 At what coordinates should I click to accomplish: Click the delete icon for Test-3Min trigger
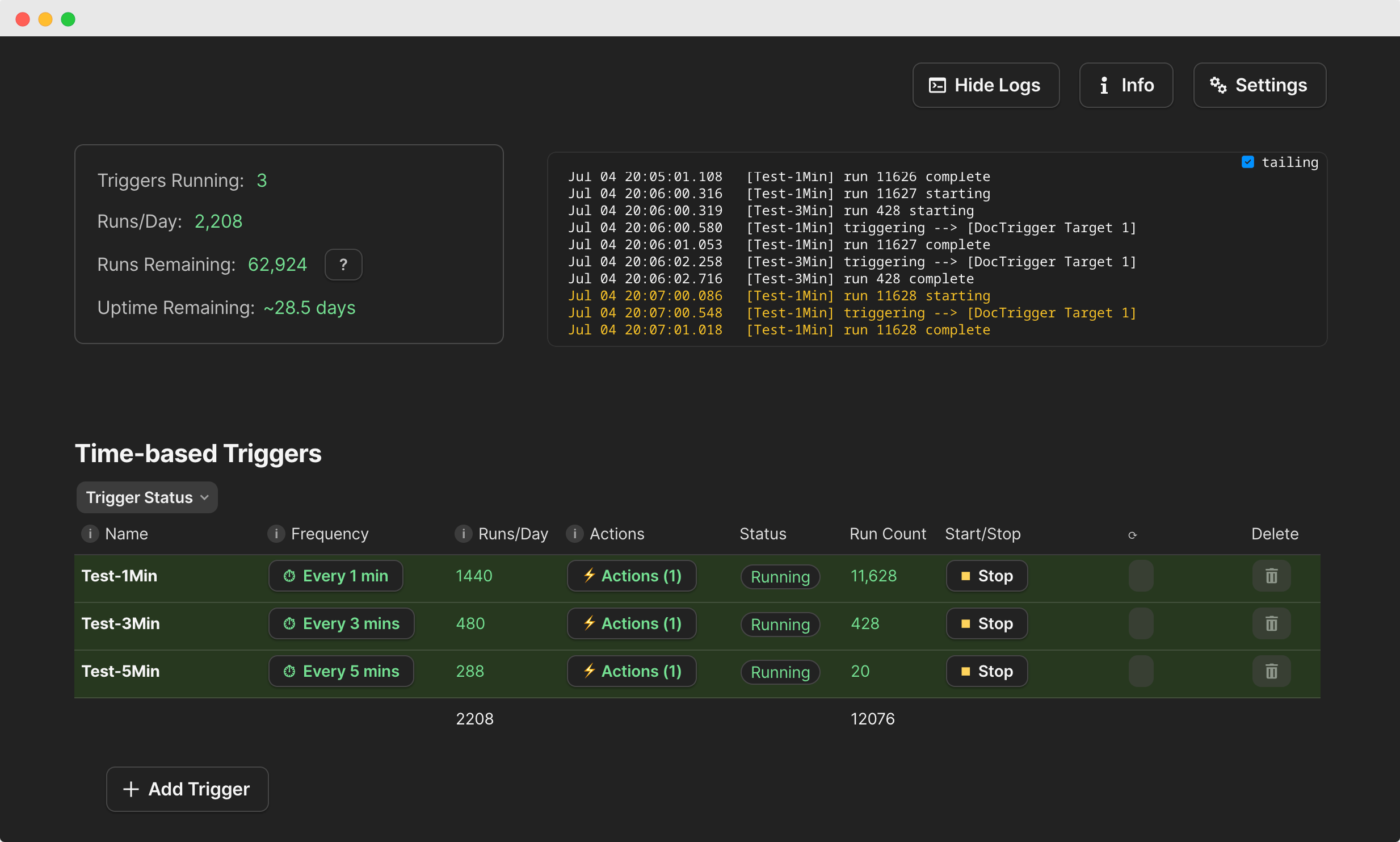pyautogui.click(x=1271, y=623)
